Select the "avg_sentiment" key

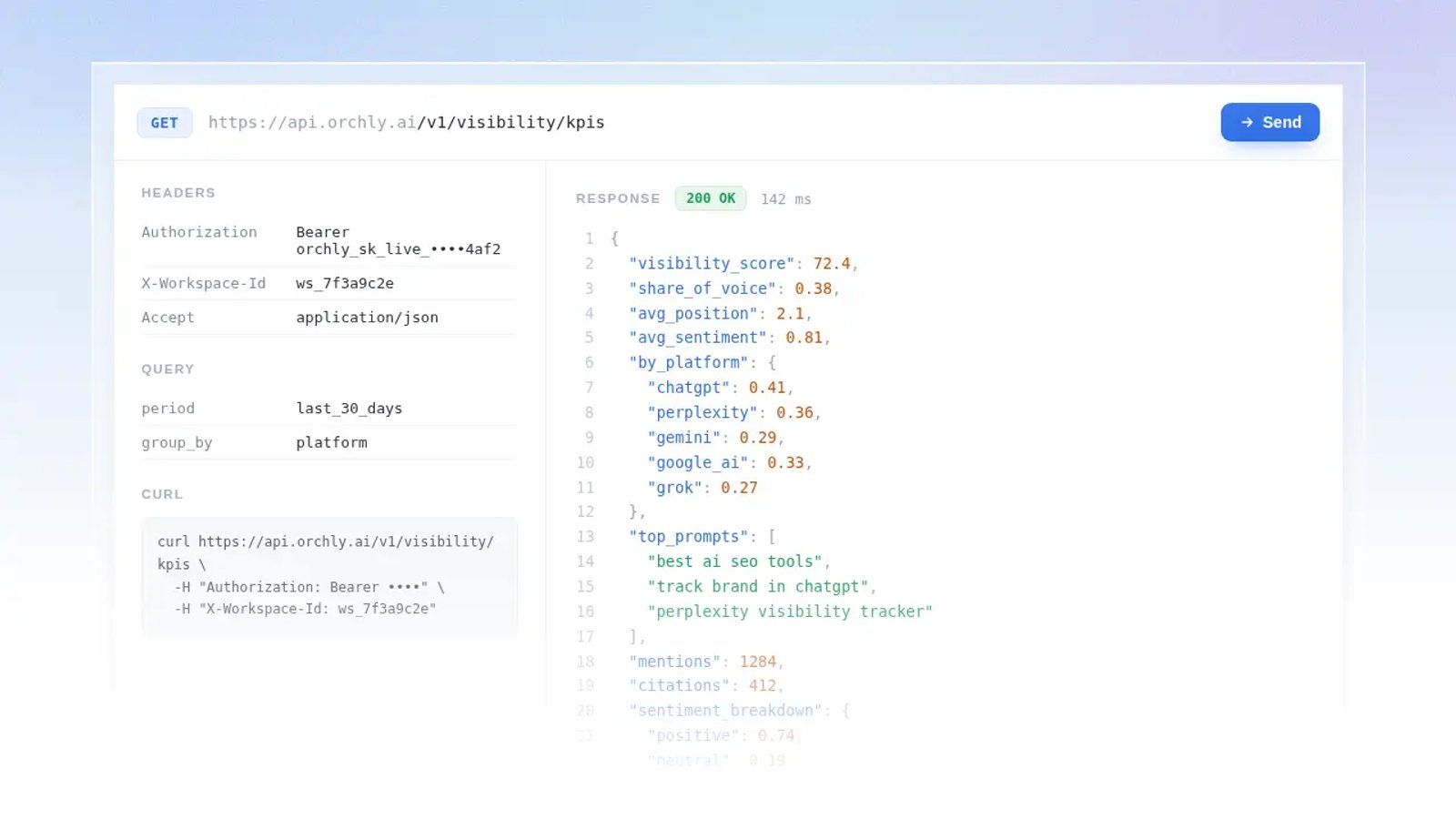(698, 338)
